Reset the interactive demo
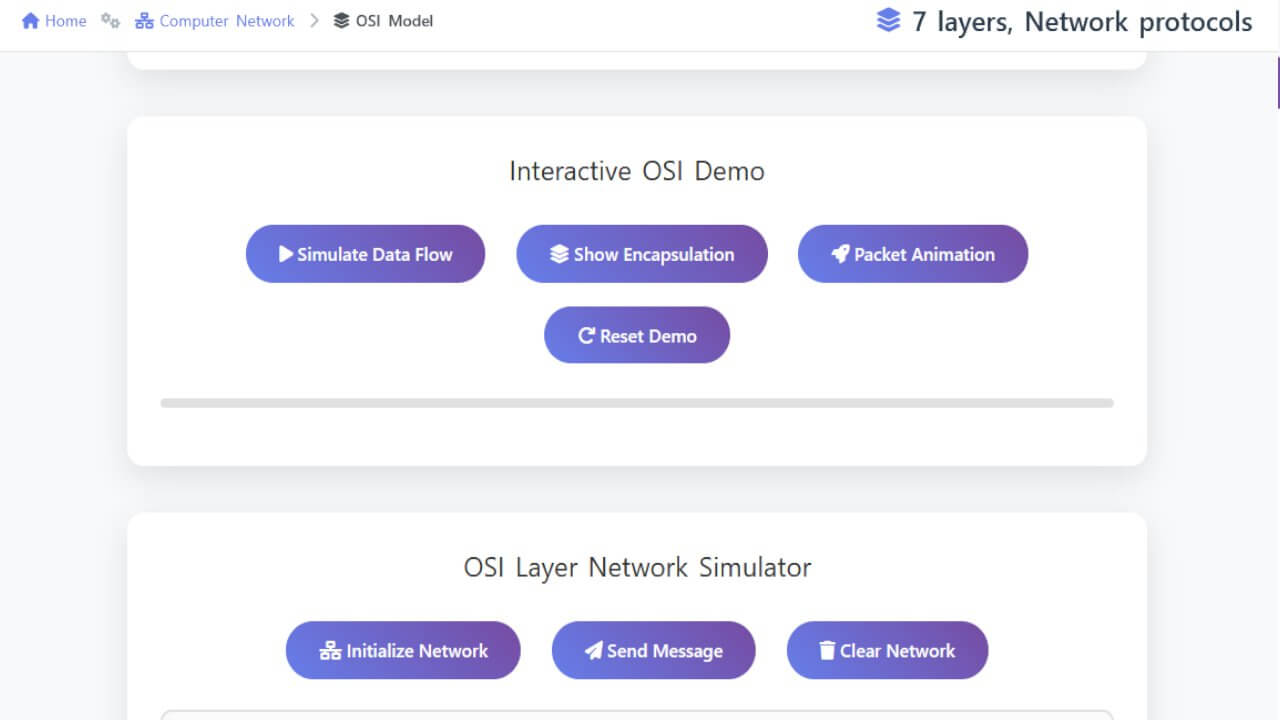 636,335
